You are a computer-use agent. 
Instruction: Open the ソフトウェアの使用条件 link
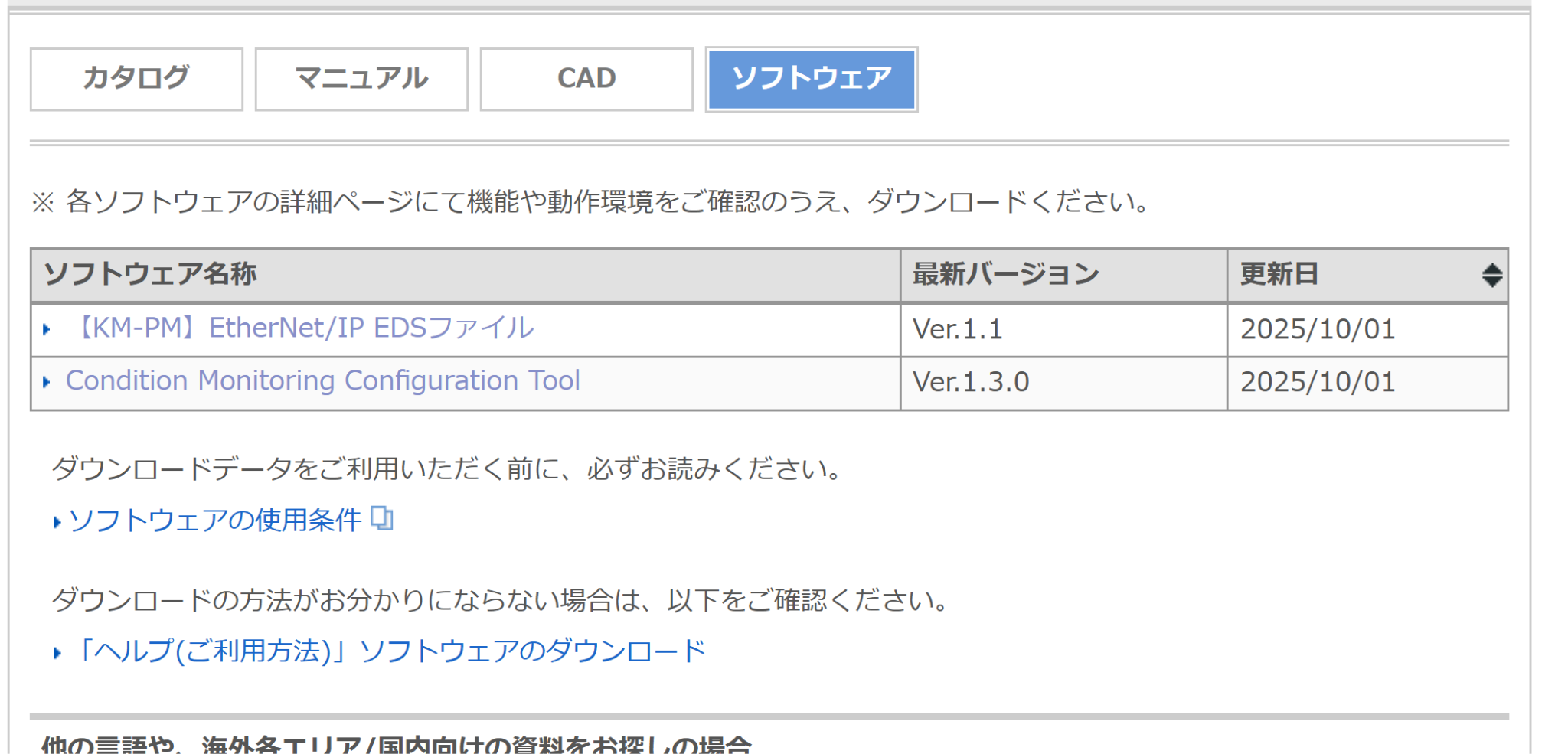tap(215, 521)
